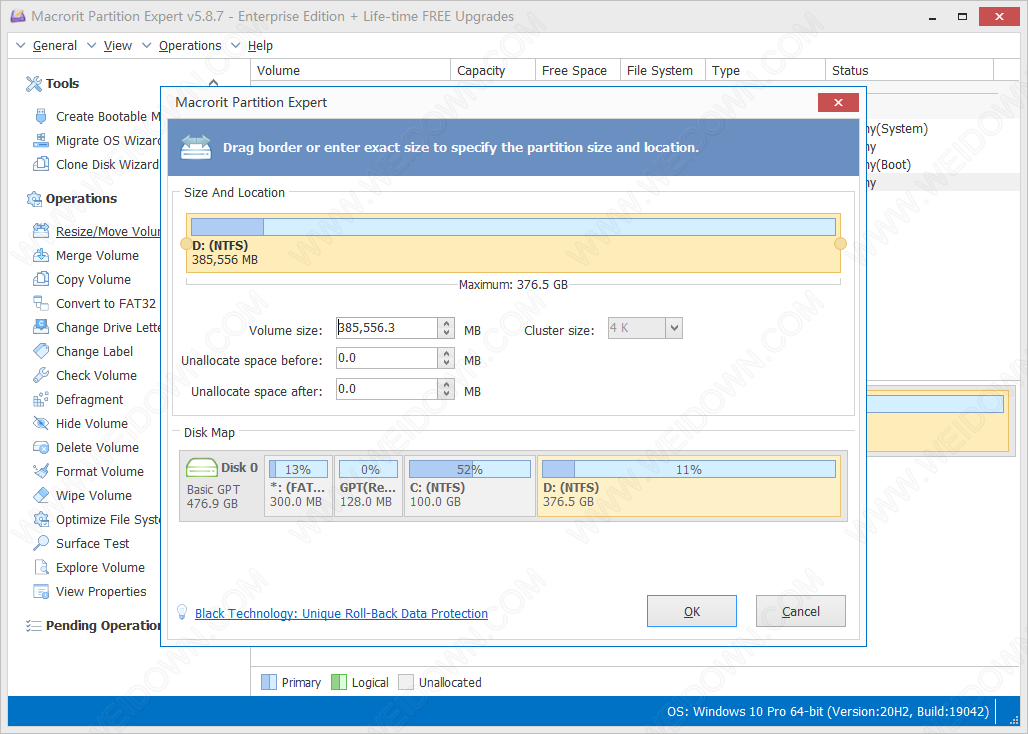Open the Operations menu
Image resolution: width=1028 pixels, height=734 pixels.
pos(189,46)
